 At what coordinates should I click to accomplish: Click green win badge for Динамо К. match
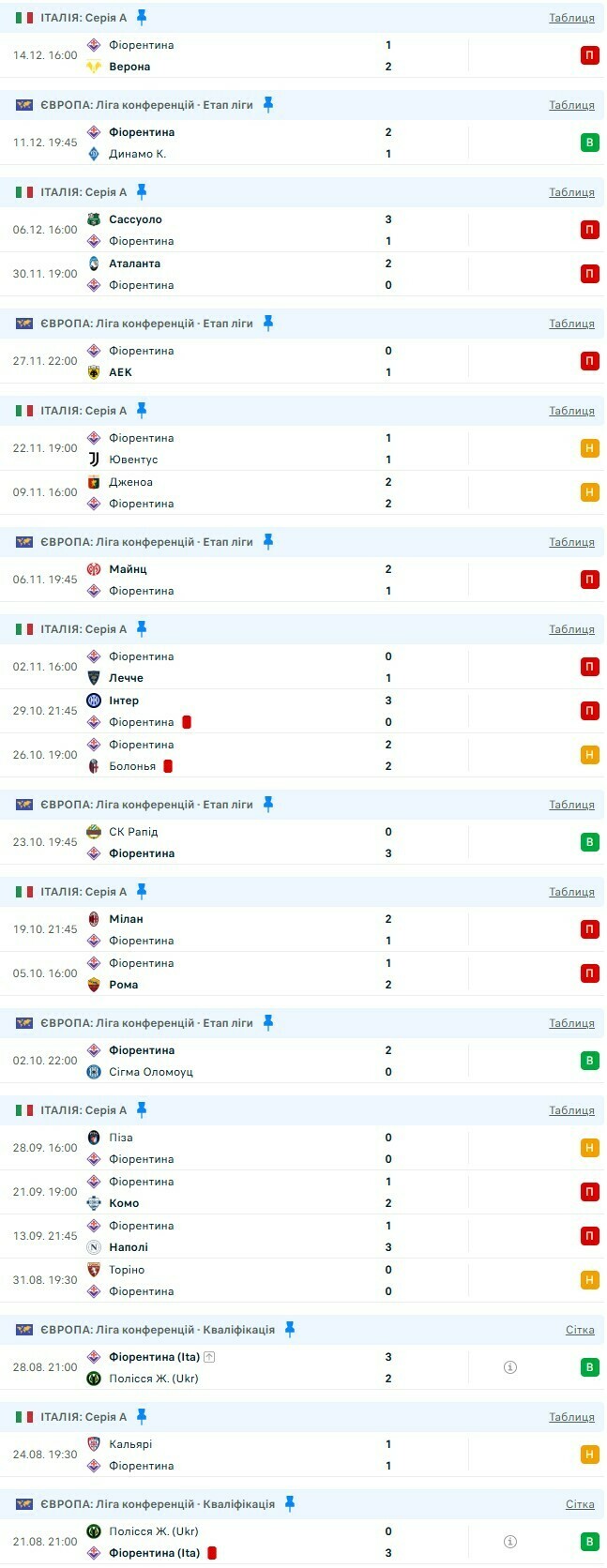pyautogui.click(x=589, y=143)
